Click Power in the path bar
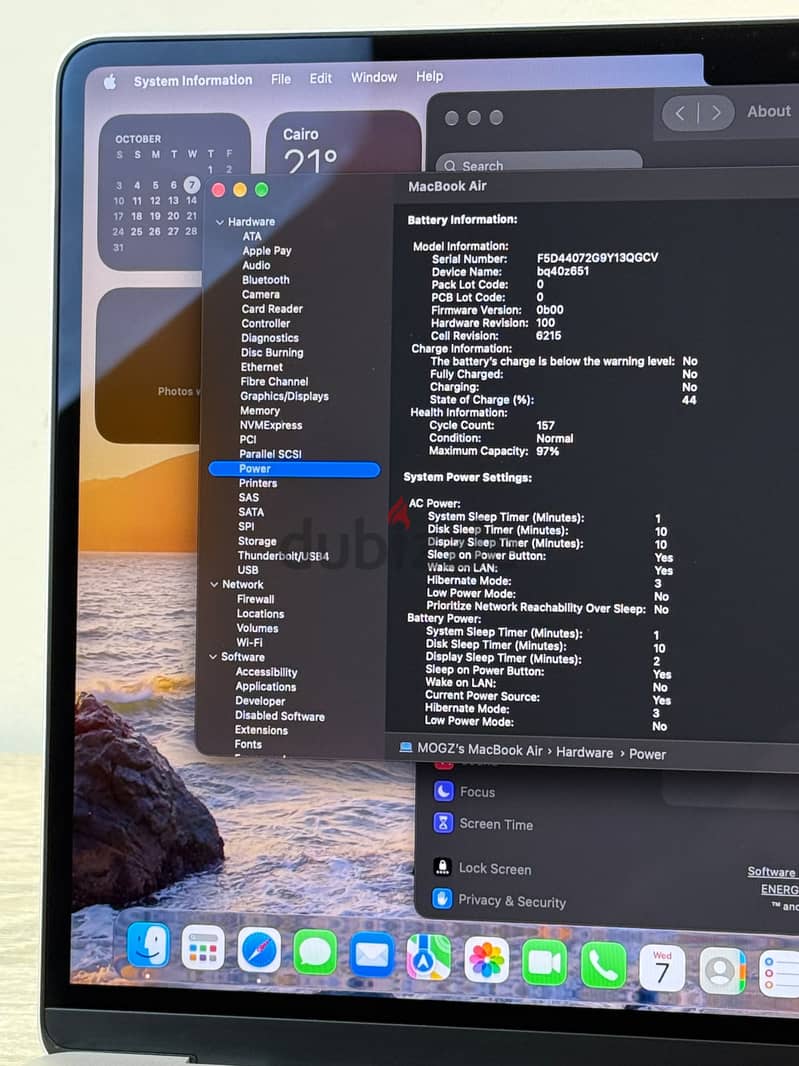Screen dimensions: 799x1066 click(647, 754)
